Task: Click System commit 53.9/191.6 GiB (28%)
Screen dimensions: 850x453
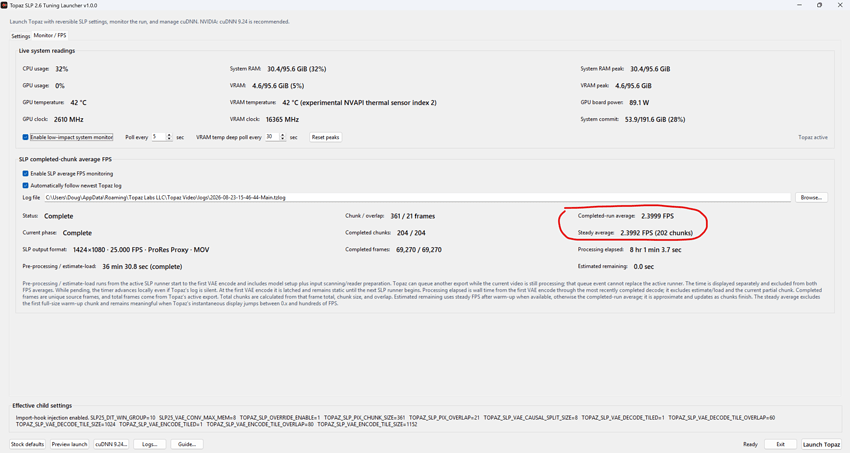Action: click(655, 119)
